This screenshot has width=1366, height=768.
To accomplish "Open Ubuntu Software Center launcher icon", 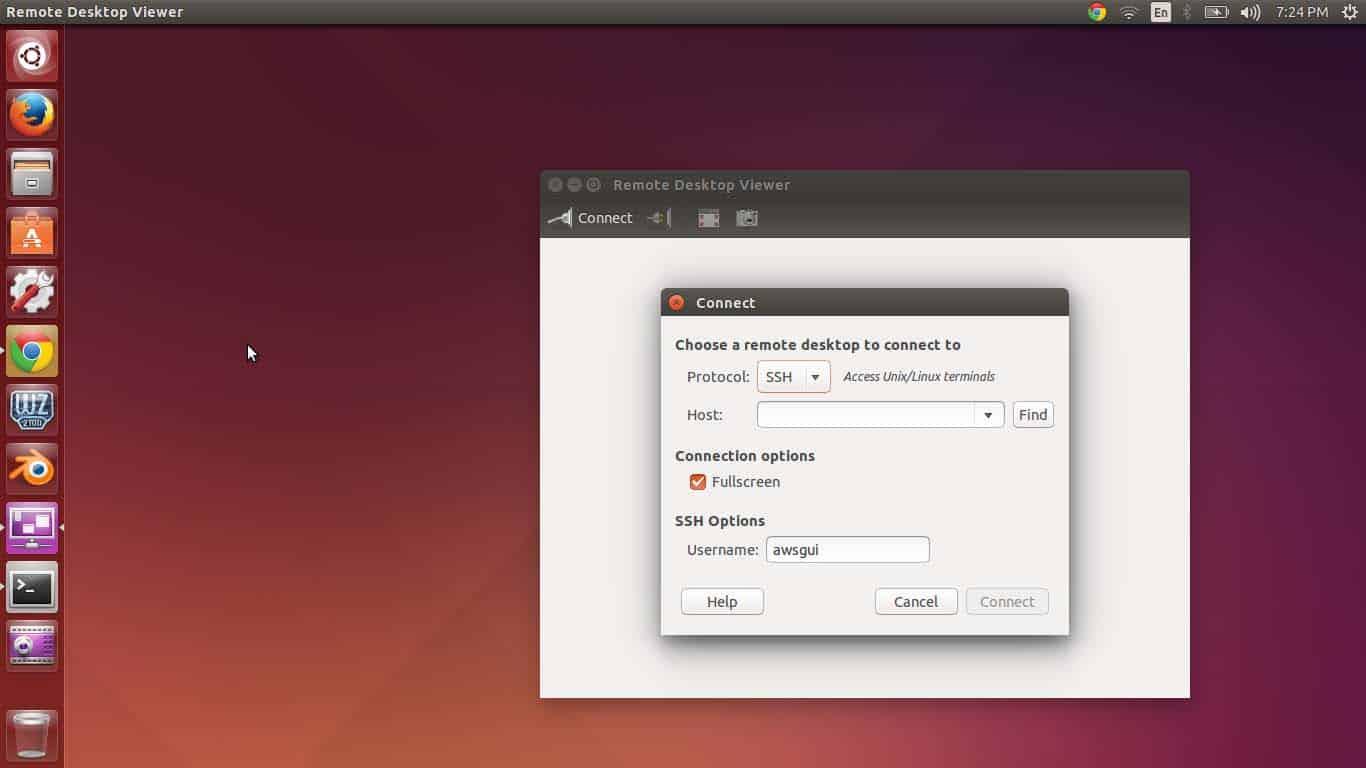I will pos(32,232).
